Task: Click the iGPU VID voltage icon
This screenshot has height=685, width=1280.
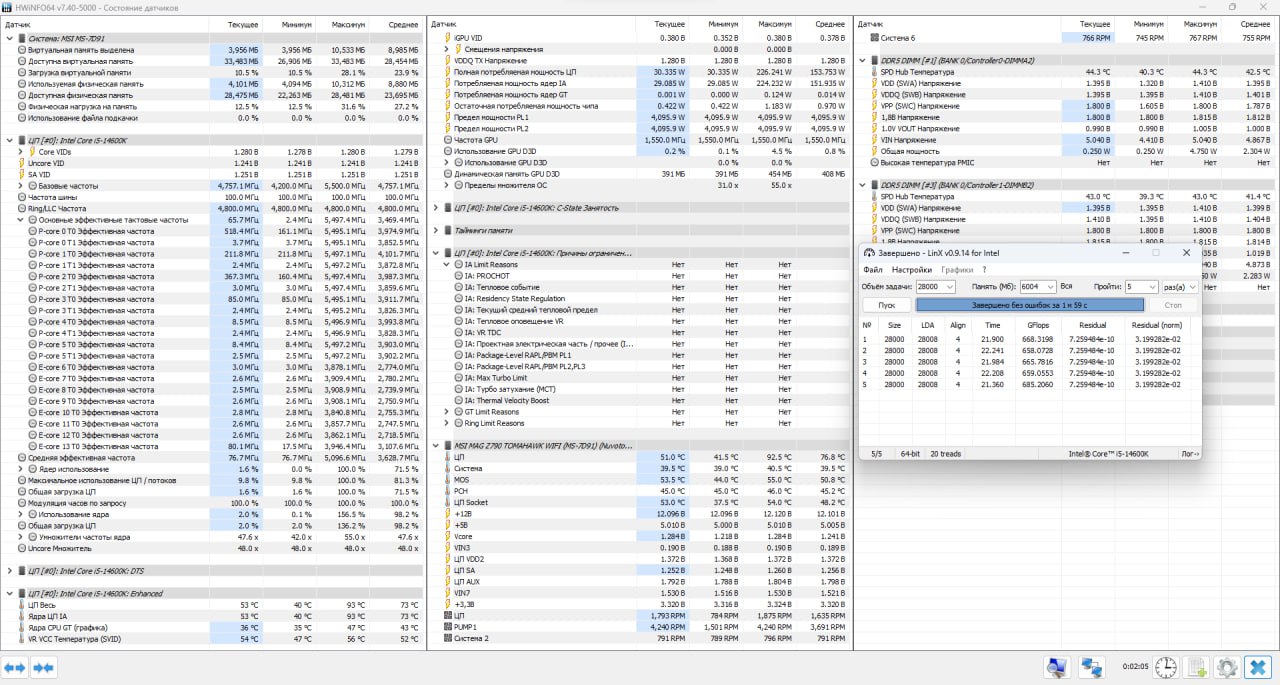Action: [x=446, y=37]
